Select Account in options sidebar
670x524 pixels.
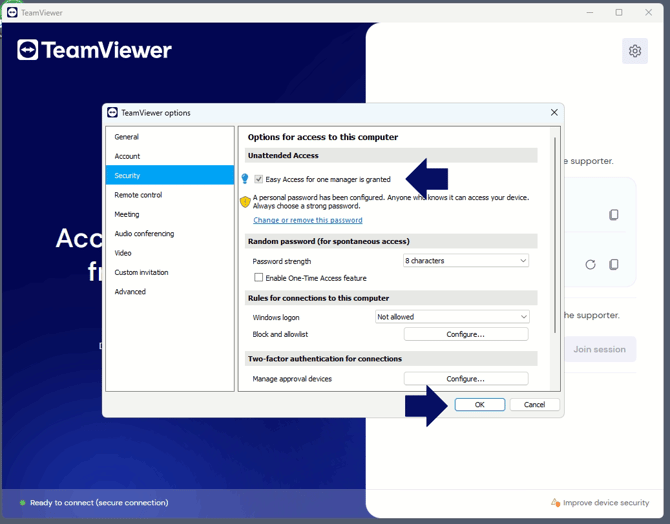click(170, 156)
